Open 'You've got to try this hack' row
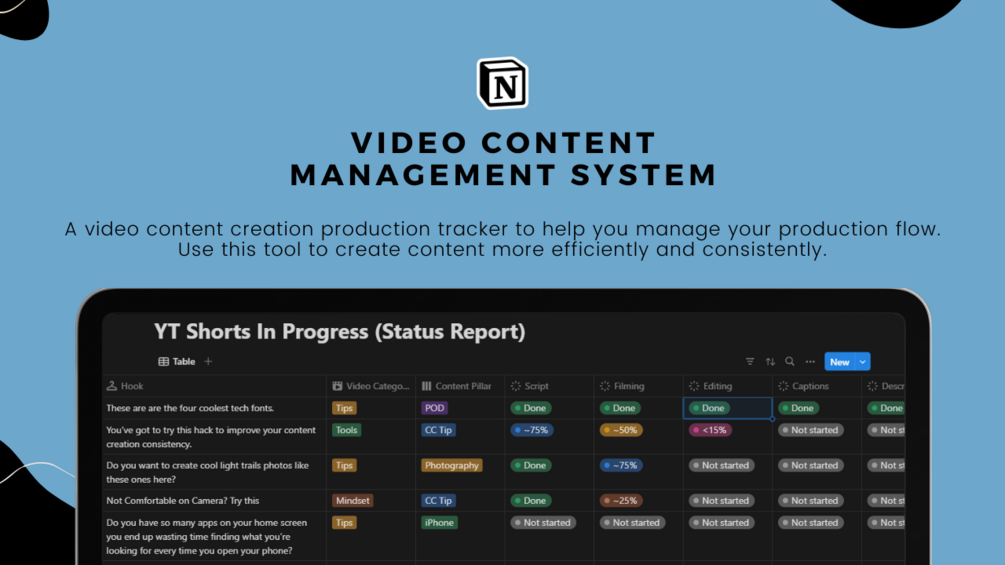Viewport: 1005px width, 565px height. [x=211, y=437]
